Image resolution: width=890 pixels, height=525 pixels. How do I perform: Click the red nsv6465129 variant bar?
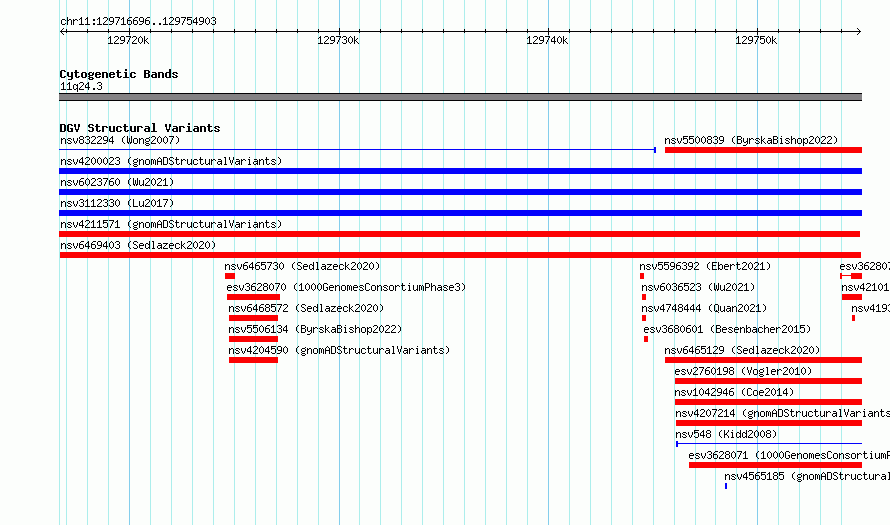pos(763,360)
